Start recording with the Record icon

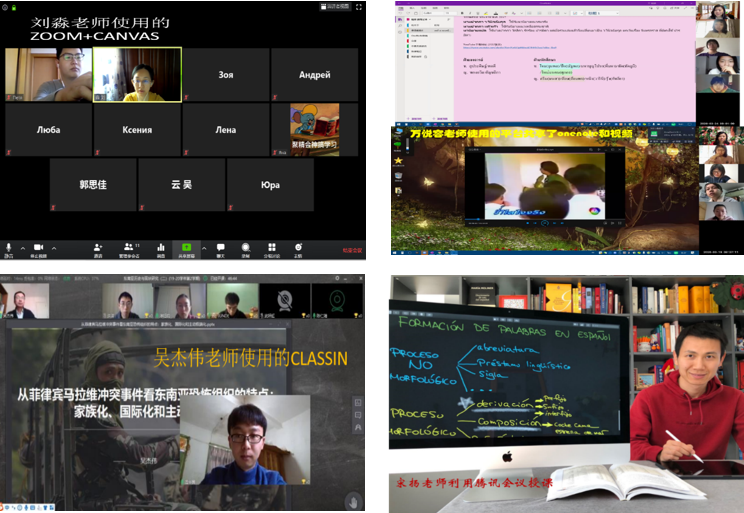(x=245, y=246)
